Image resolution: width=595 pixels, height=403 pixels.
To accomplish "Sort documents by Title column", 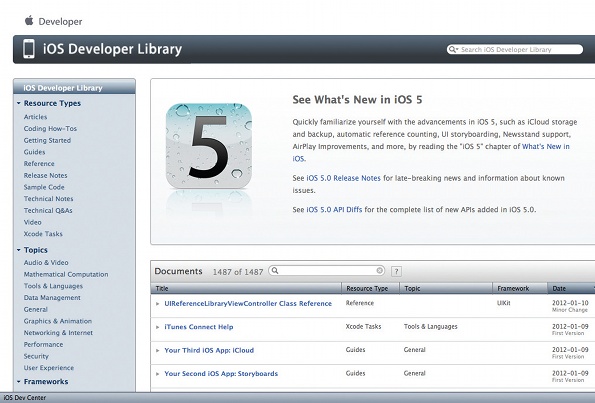I will tap(246, 288).
